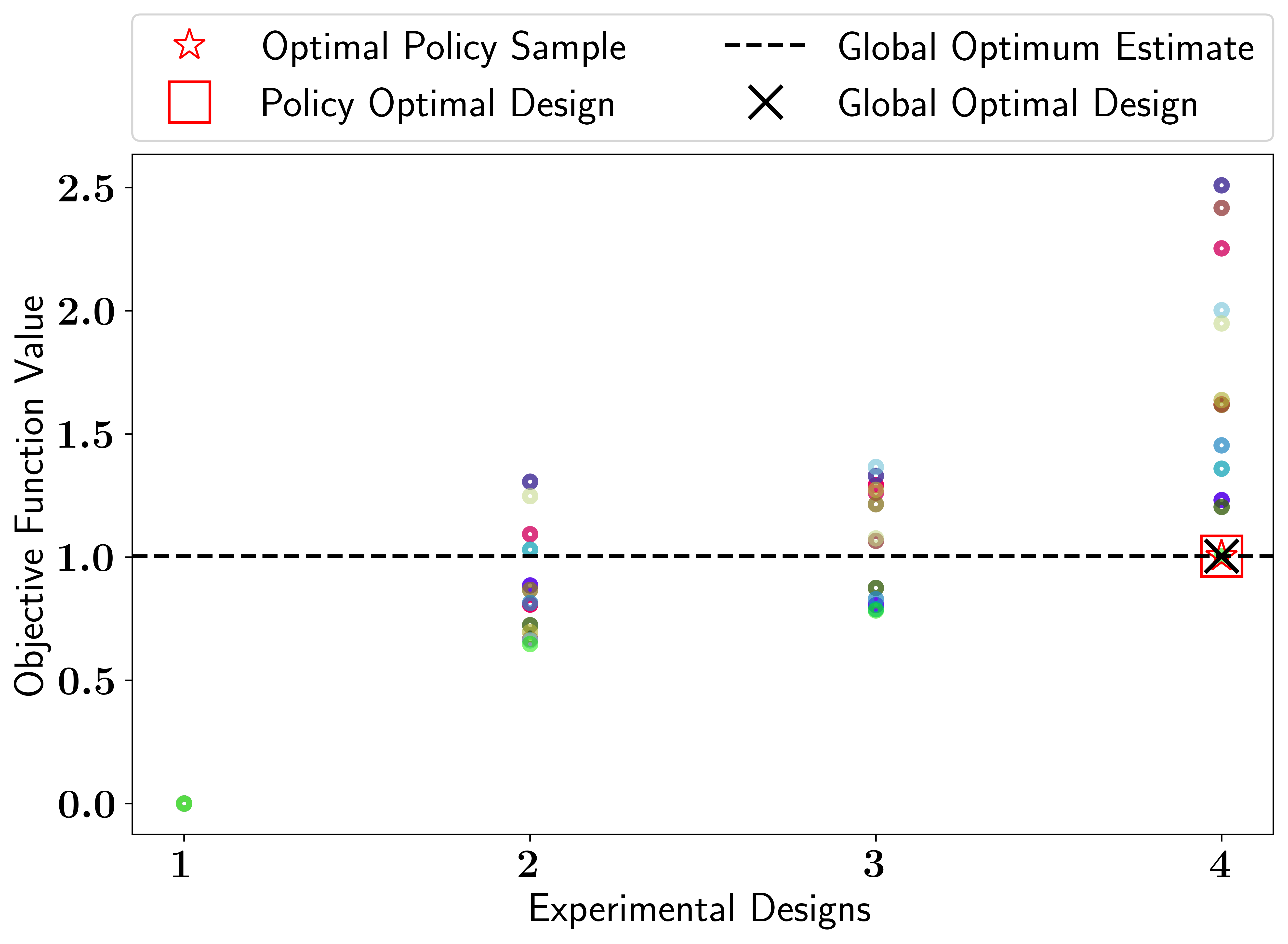Click y-axis tick label 0.5
This screenshot has height=944, width=1288.
[x=86, y=681]
